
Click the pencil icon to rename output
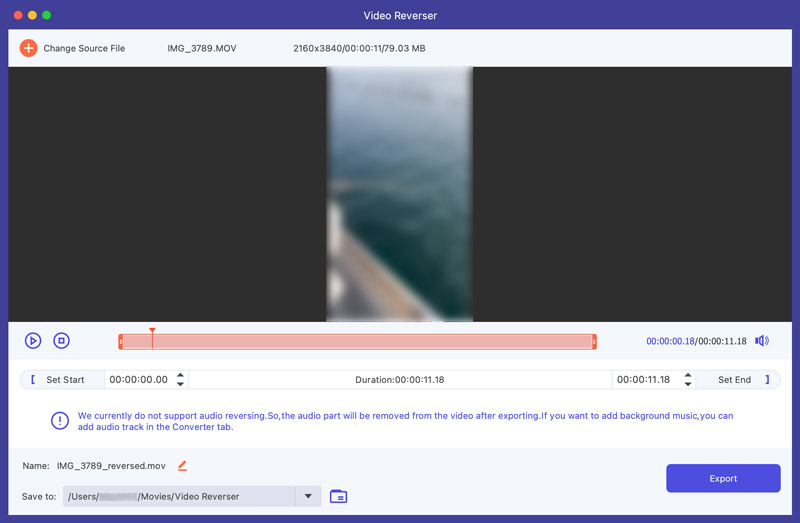click(x=182, y=466)
